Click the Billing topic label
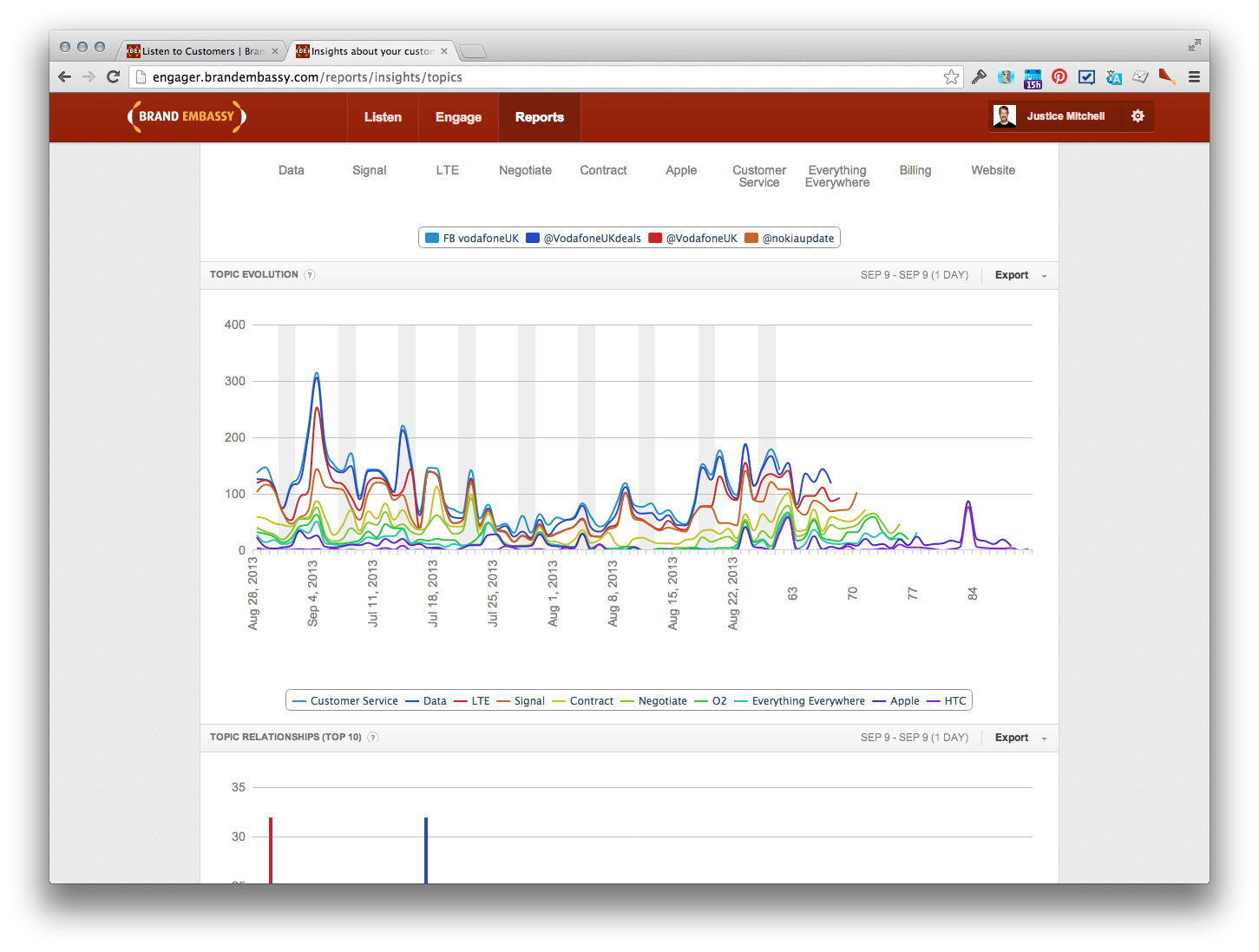Image resolution: width=1259 pixels, height=952 pixels. click(915, 171)
